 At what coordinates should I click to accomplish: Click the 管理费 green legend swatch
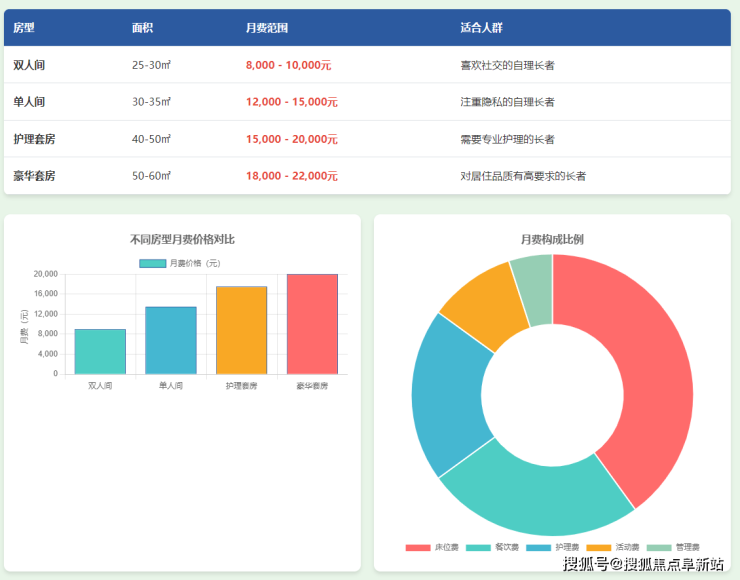click(x=659, y=547)
